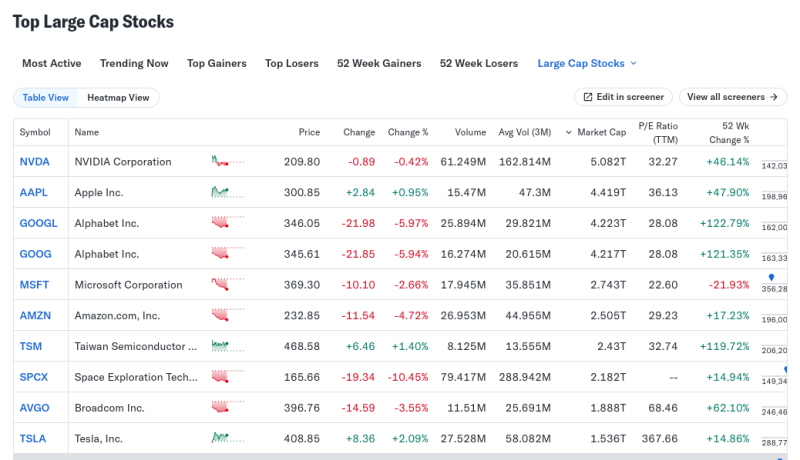Open the TSLA symbol link
The width and height of the screenshot is (800, 460).
(33, 438)
